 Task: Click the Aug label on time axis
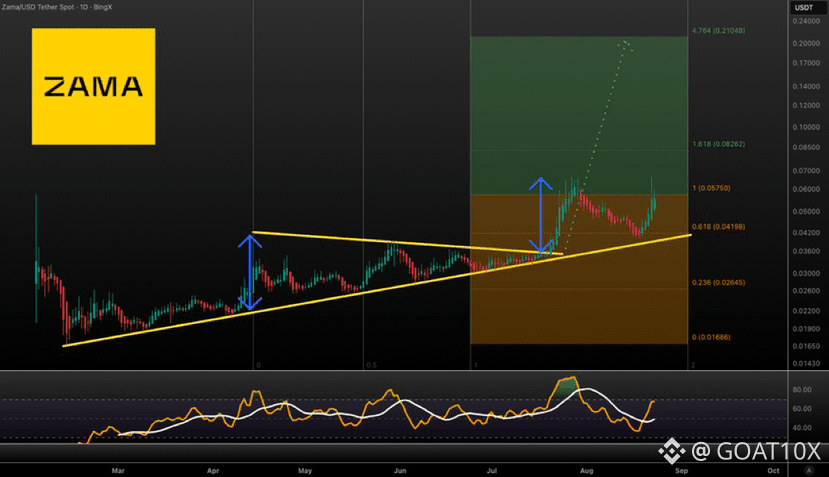(586, 471)
